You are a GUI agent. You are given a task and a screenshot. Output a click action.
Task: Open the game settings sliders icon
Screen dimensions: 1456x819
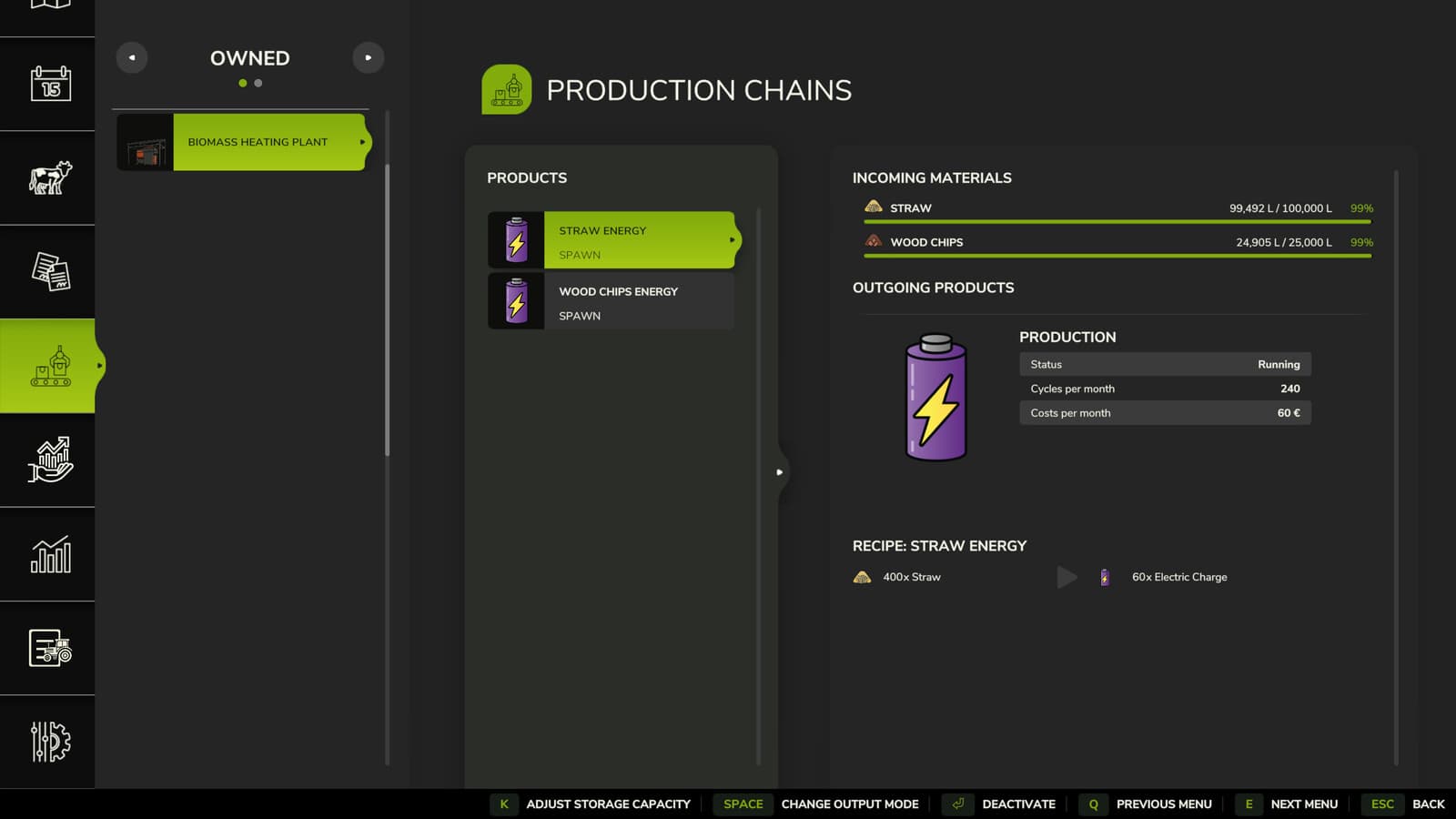[x=50, y=742]
